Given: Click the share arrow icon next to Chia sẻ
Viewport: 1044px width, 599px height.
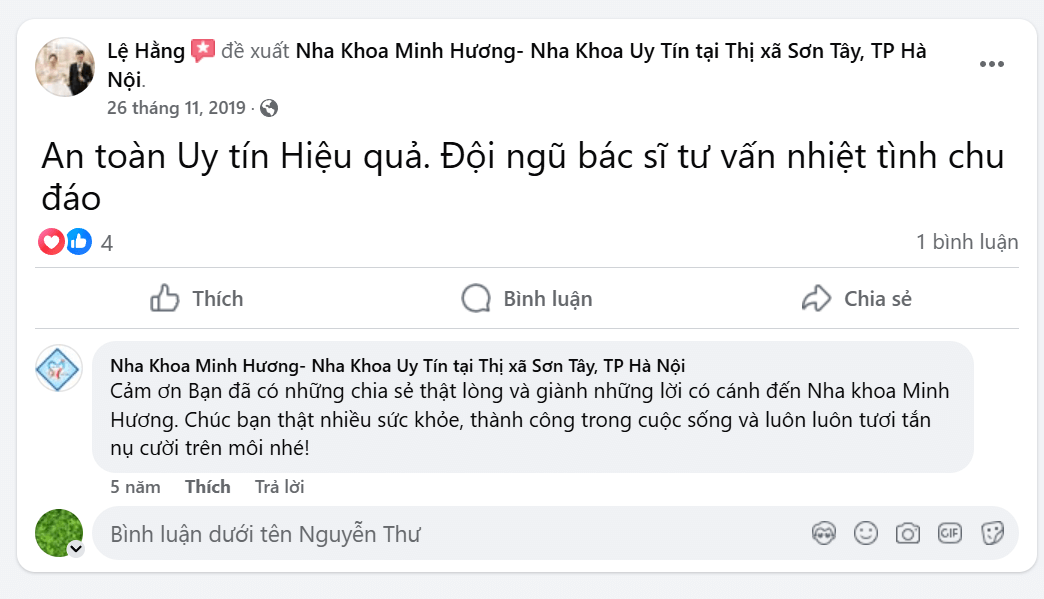Looking at the screenshot, I should [817, 298].
